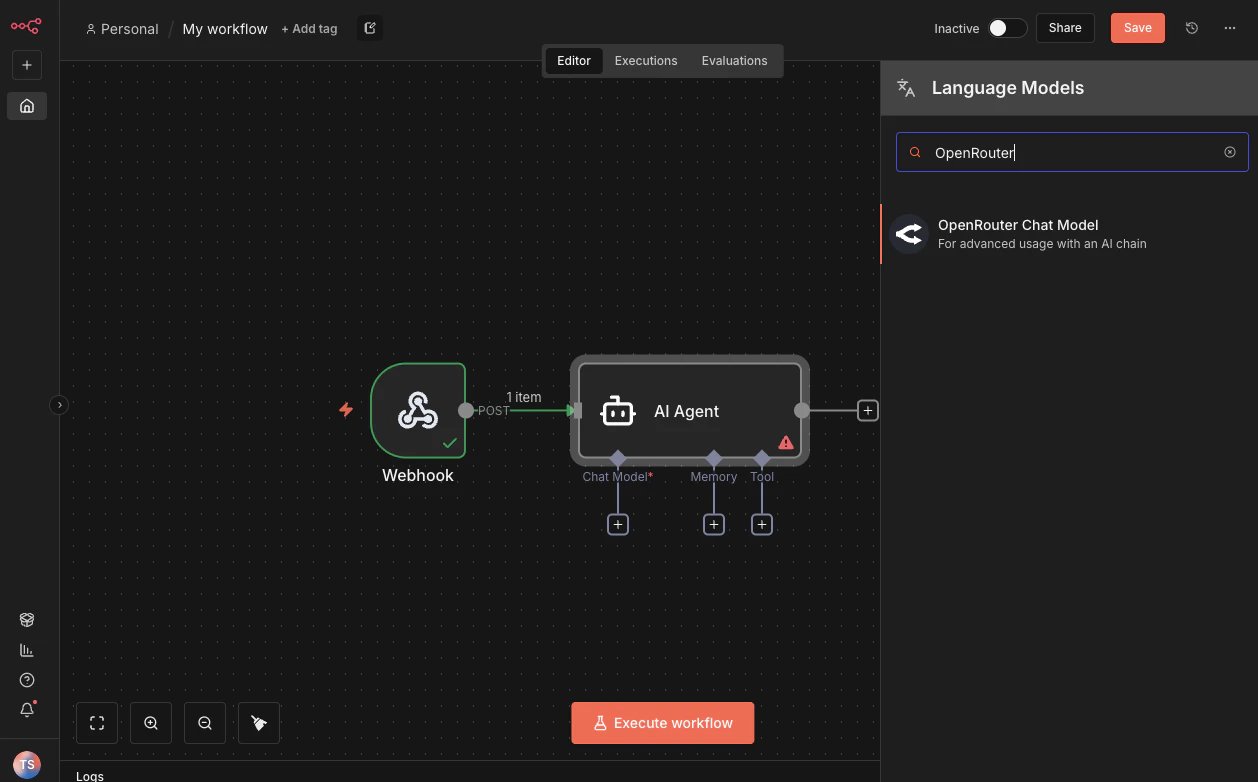Open Templates box icon in sidebar
The height and width of the screenshot is (782, 1258).
(x=27, y=620)
